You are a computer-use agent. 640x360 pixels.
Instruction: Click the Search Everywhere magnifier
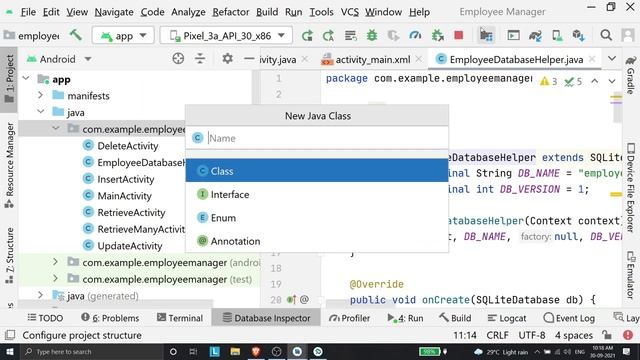606,36
